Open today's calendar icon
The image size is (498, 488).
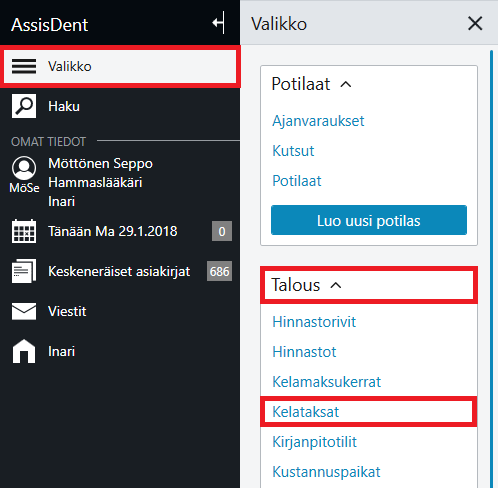tap(24, 231)
